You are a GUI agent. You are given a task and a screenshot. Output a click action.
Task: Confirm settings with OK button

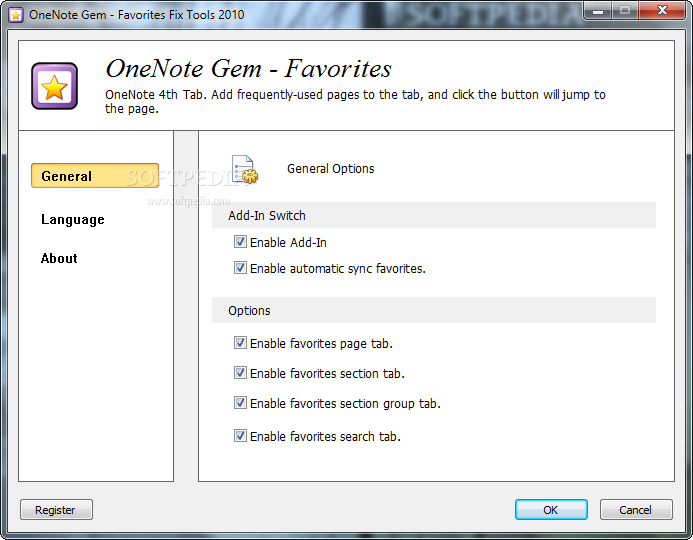point(551,510)
